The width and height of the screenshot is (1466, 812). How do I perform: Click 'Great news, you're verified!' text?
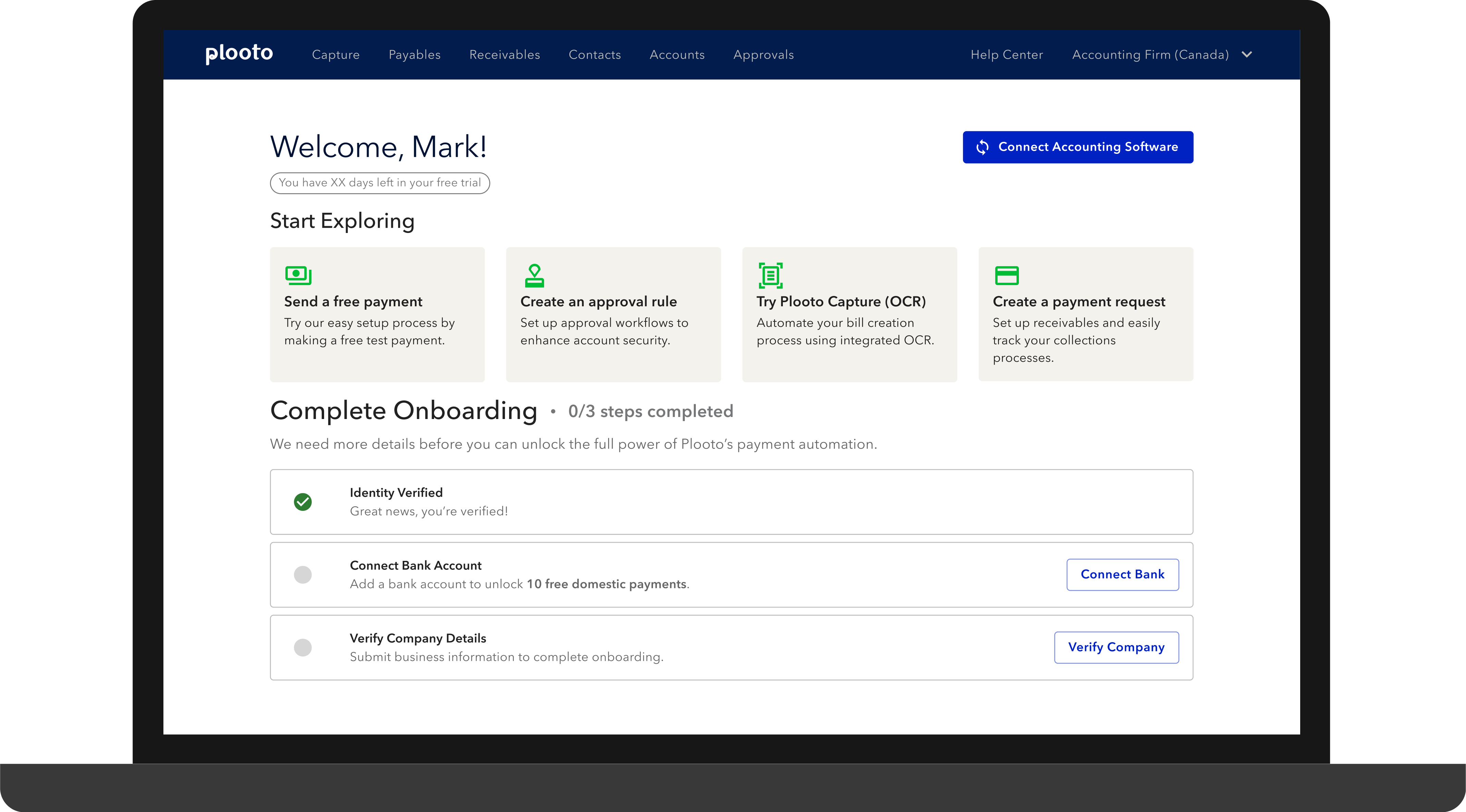[x=429, y=511]
